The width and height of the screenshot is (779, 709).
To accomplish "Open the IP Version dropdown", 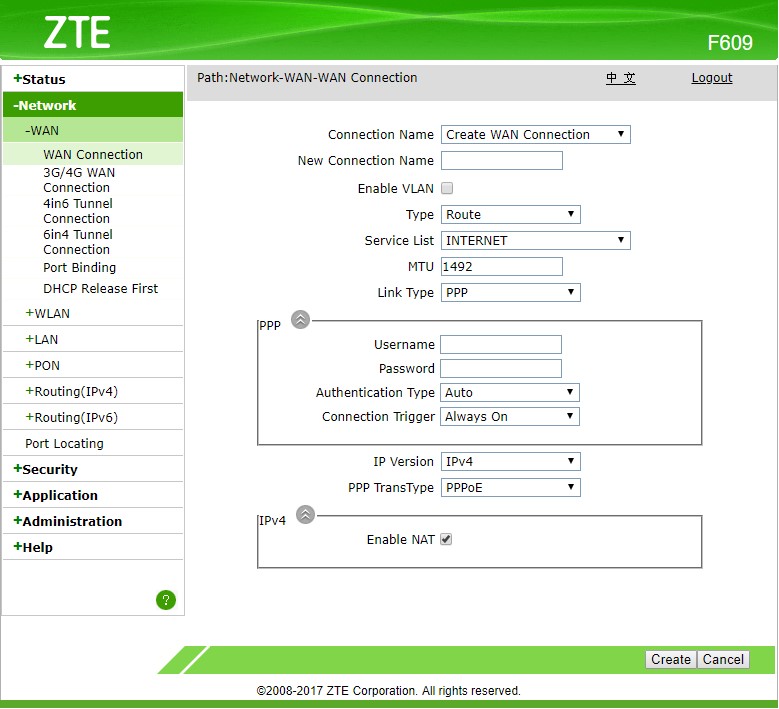I will pyautogui.click(x=511, y=462).
